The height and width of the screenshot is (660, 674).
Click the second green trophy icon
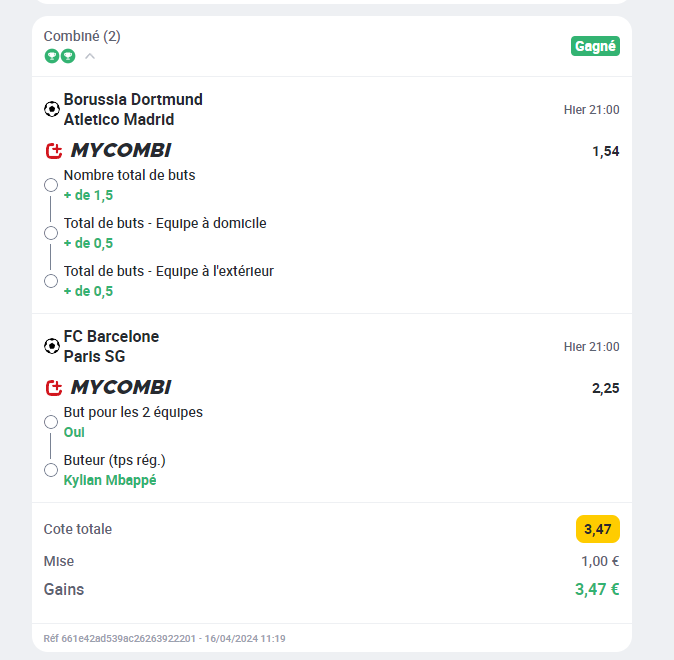[68, 56]
